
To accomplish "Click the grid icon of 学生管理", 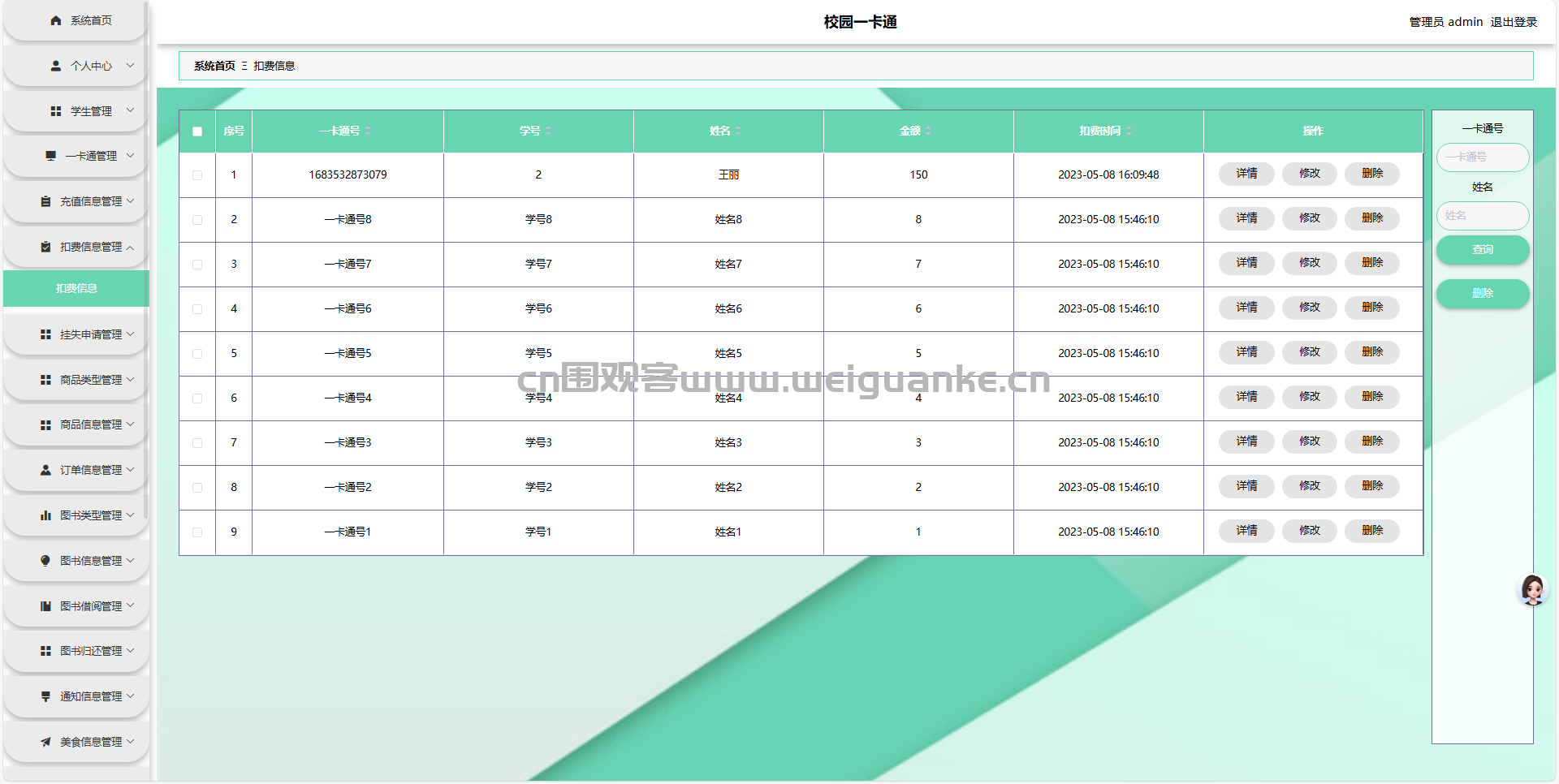I will tap(56, 111).
